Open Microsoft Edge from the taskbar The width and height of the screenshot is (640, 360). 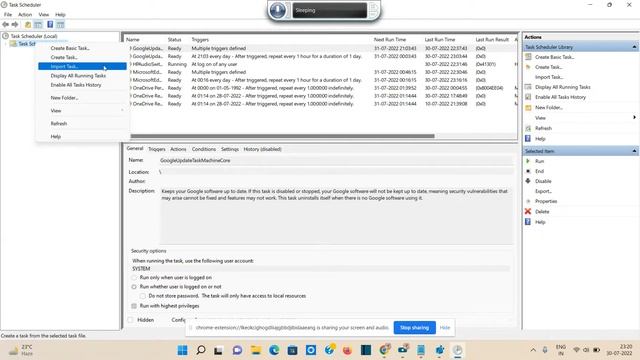click(274, 350)
